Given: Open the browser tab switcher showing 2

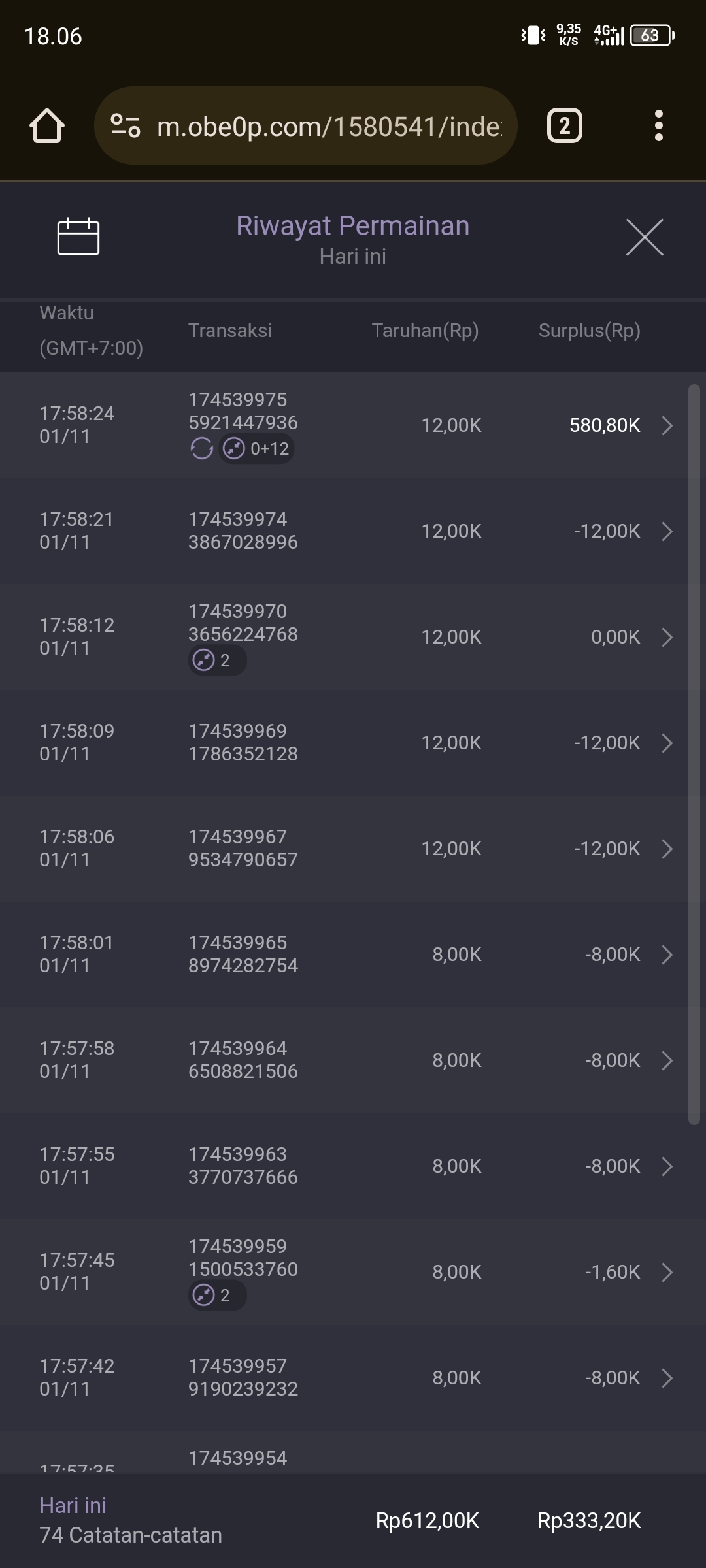Looking at the screenshot, I should point(564,125).
